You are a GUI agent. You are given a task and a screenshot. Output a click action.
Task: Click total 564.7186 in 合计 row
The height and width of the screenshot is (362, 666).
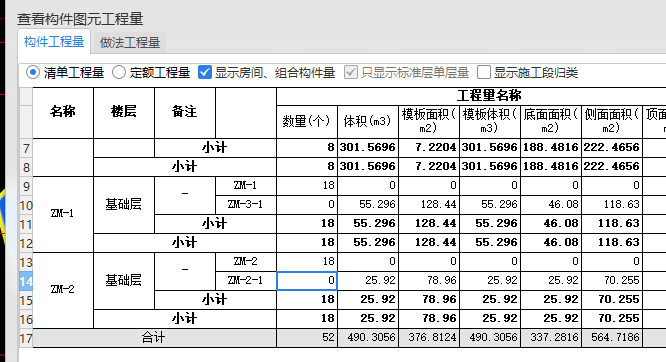[612, 338]
